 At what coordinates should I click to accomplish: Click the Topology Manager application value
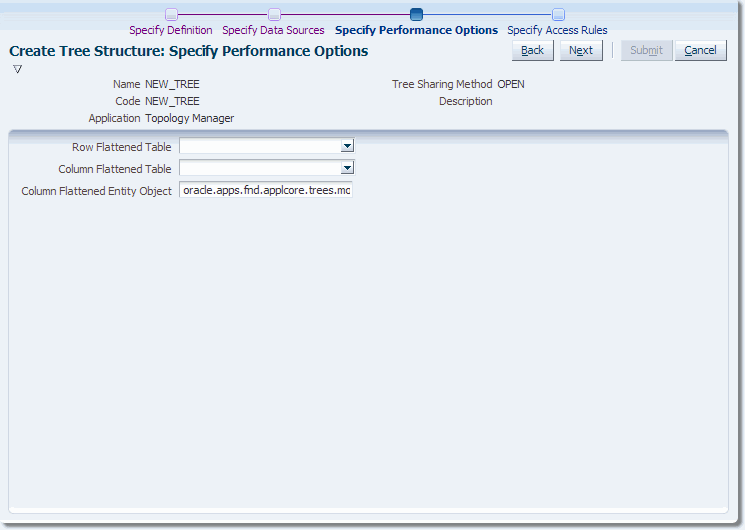tap(190, 118)
